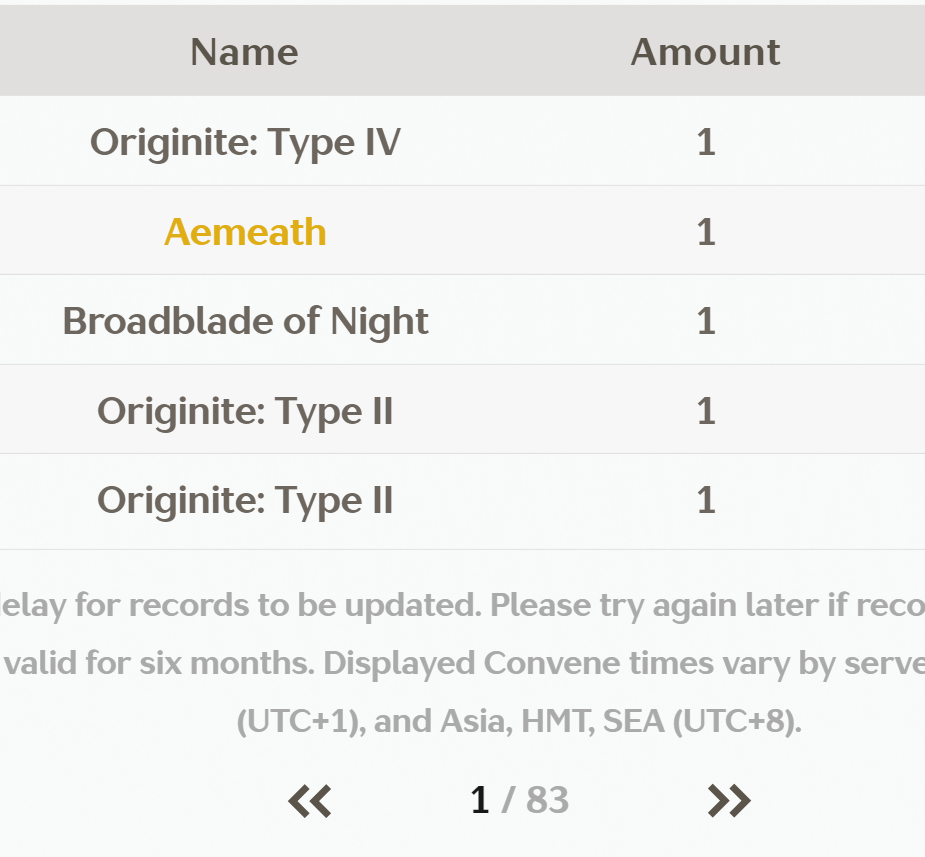Click the upper Originite: Type II amount

coord(706,411)
